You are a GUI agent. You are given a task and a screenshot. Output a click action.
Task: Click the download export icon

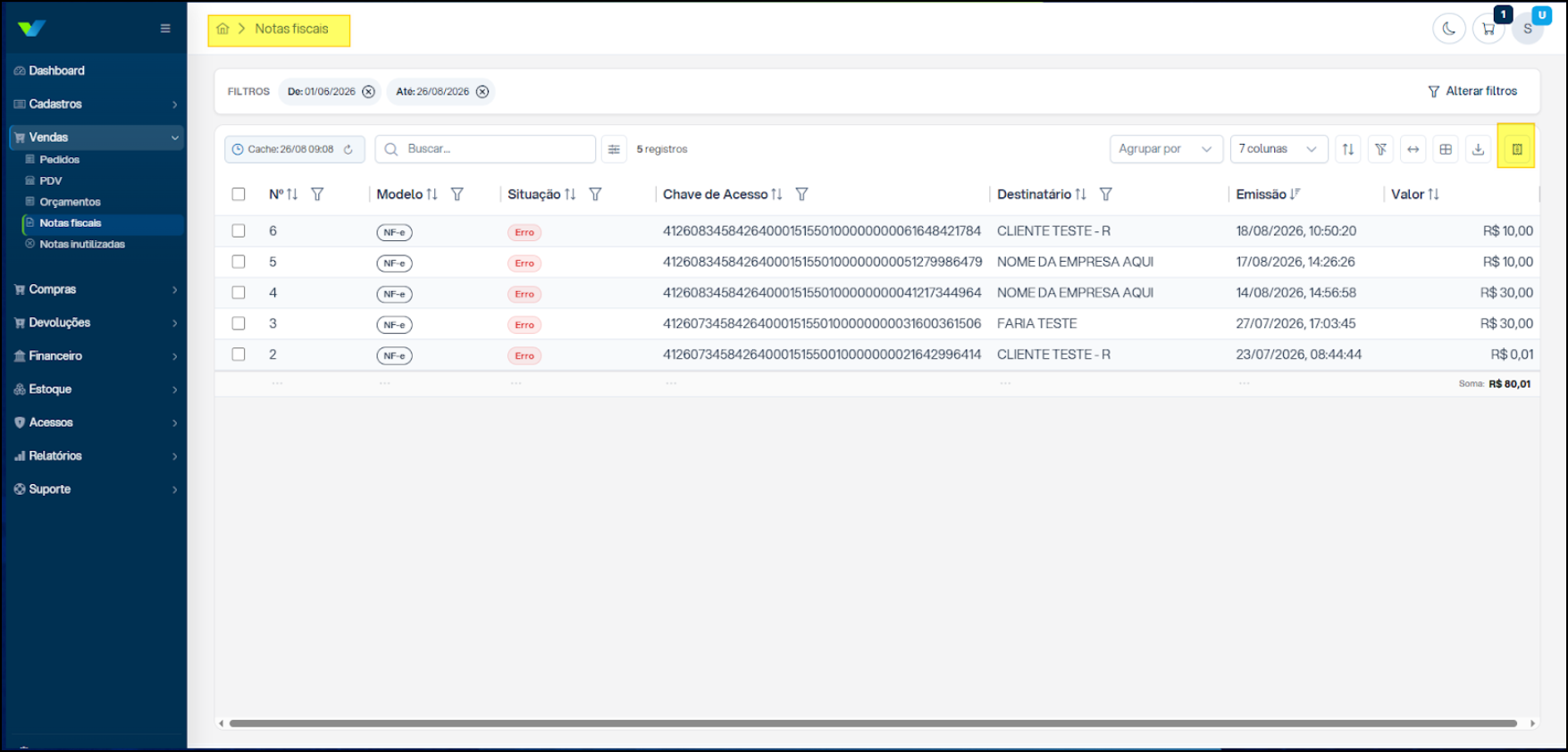pyautogui.click(x=1478, y=149)
